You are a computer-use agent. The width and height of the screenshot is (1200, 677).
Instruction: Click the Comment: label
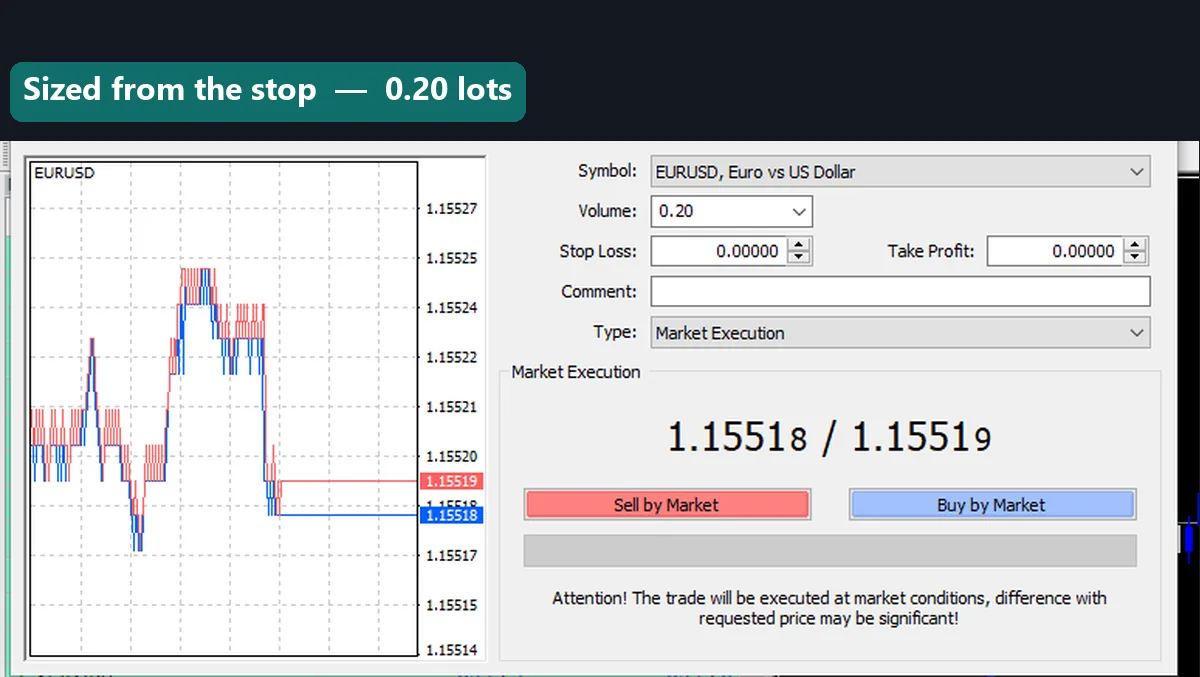click(599, 291)
